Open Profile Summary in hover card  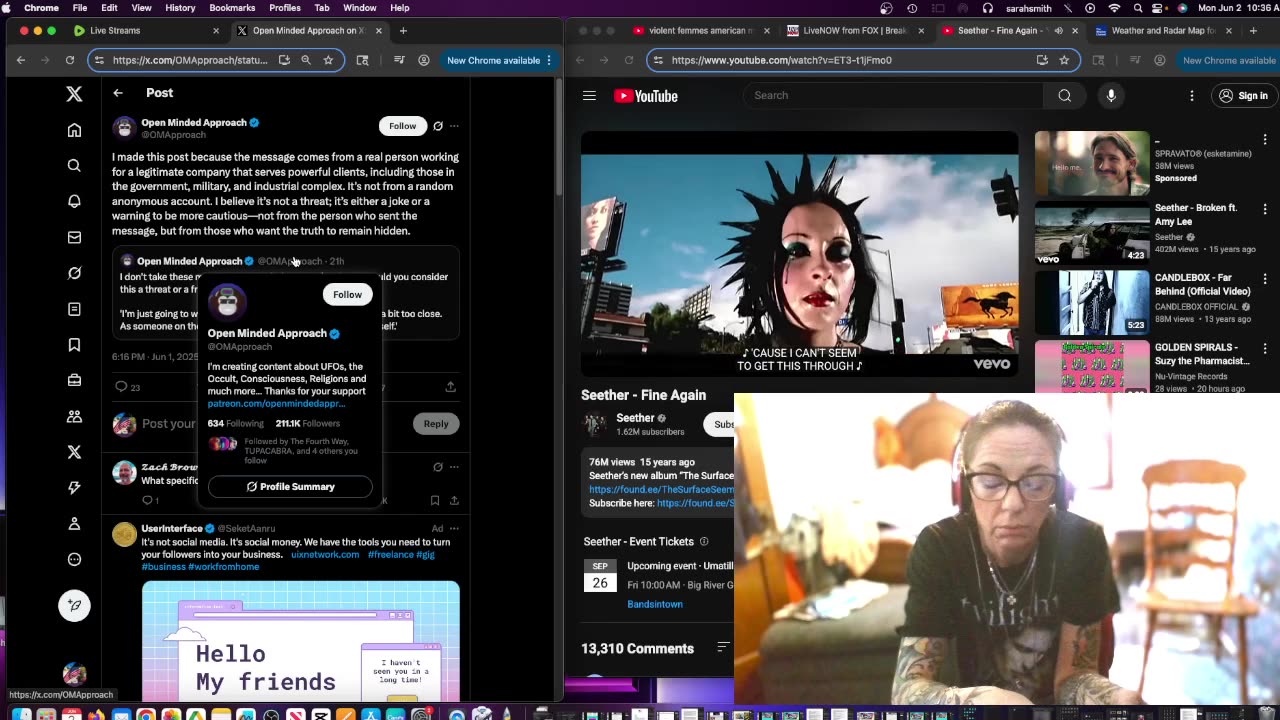click(290, 487)
